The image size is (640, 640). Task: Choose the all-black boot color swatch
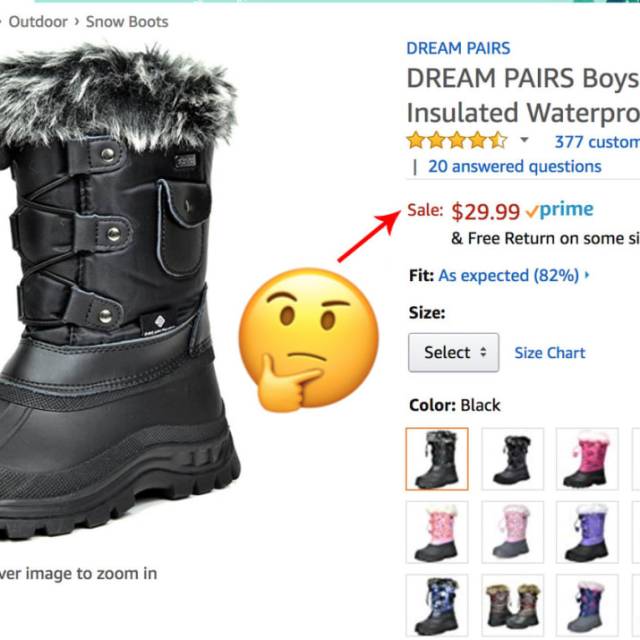tap(512, 459)
